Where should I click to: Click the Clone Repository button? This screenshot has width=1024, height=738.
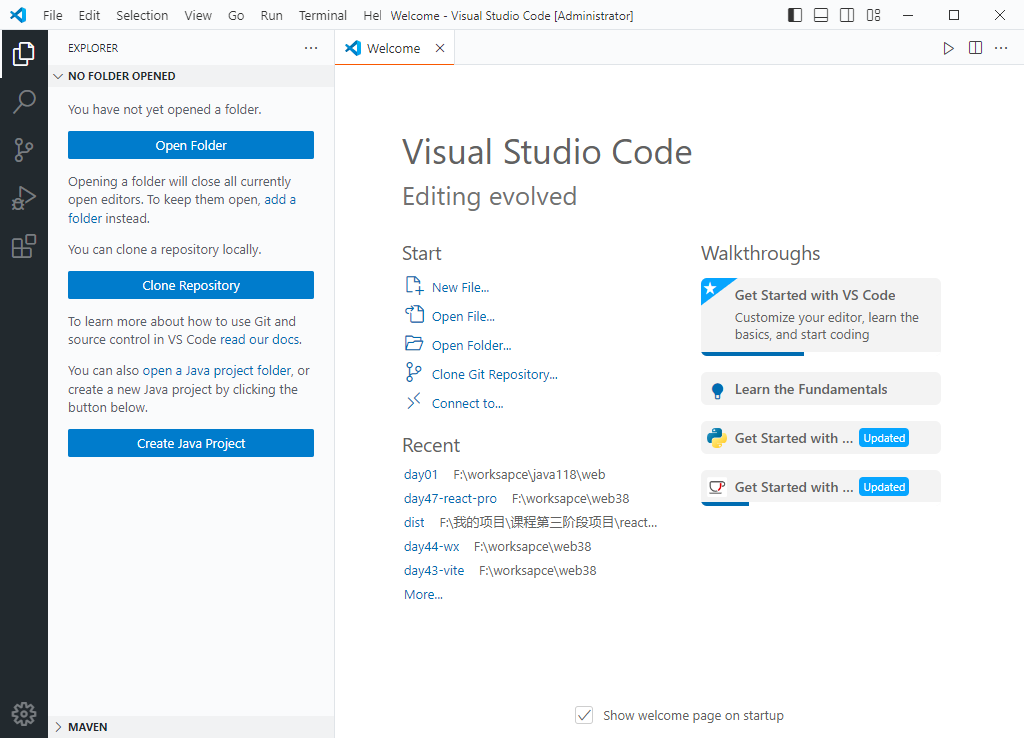click(191, 285)
